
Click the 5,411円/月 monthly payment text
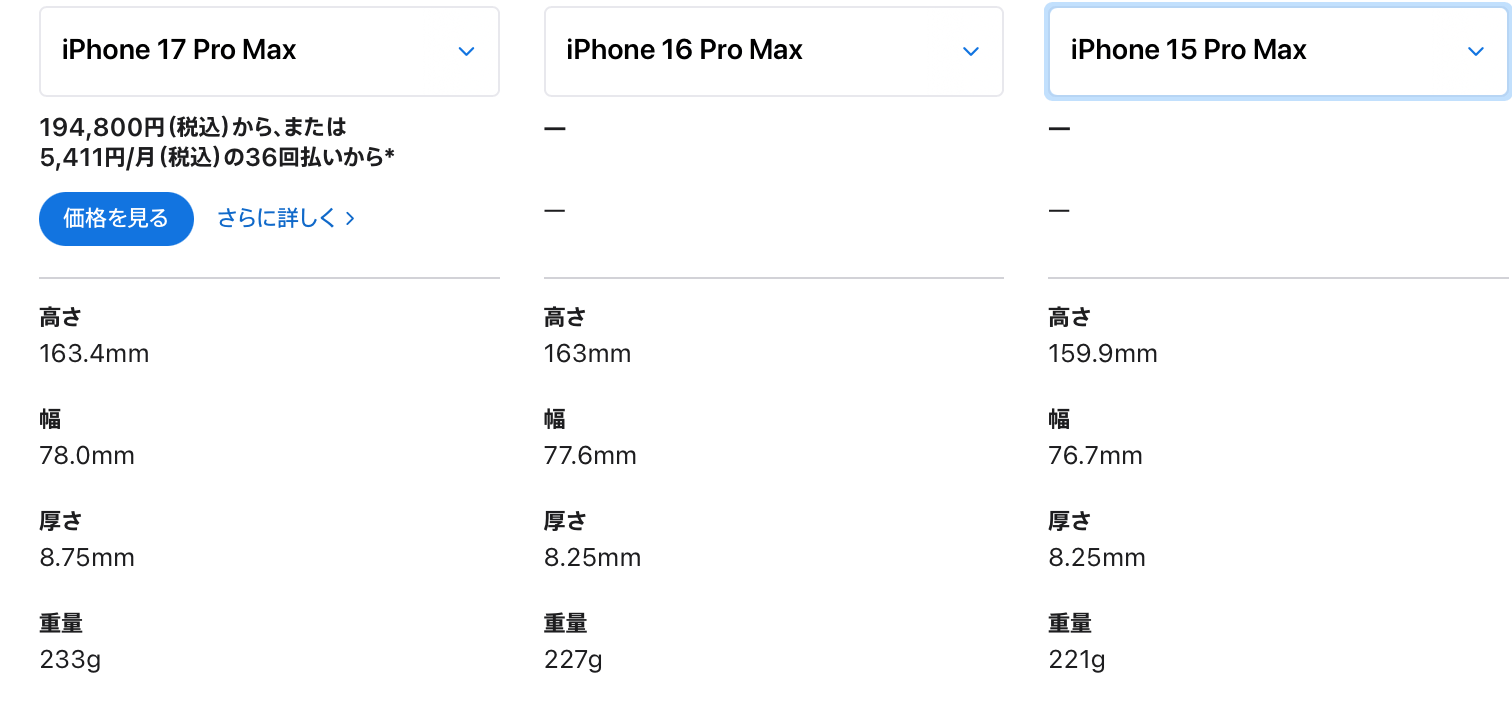point(99,157)
